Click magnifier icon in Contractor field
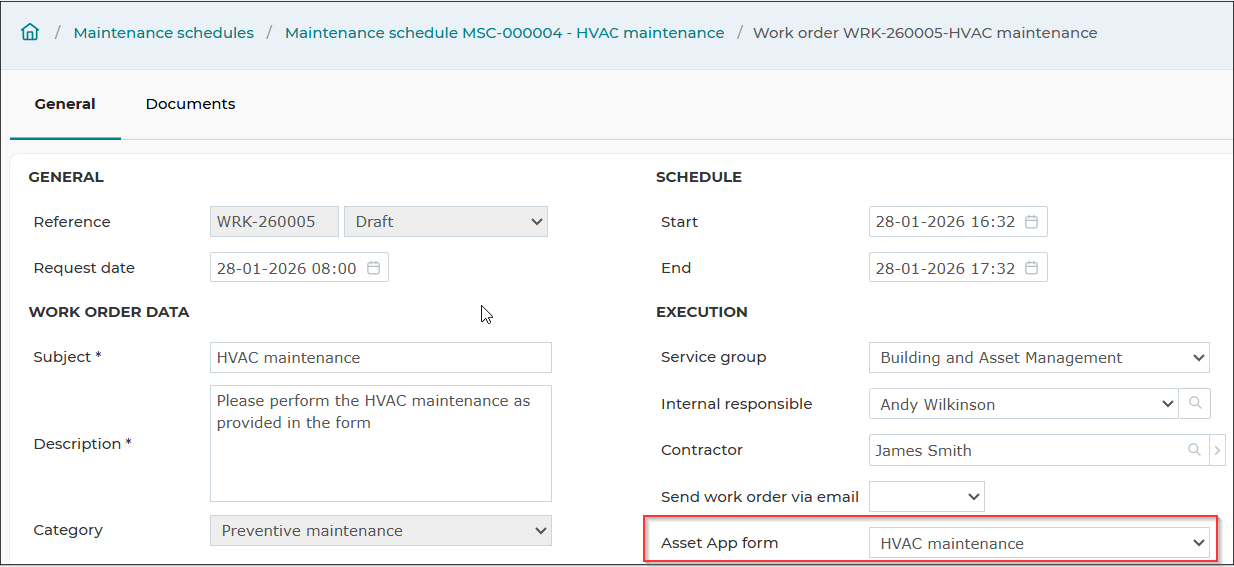The height and width of the screenshot is (567, 1234). [x=1194, y=450]
